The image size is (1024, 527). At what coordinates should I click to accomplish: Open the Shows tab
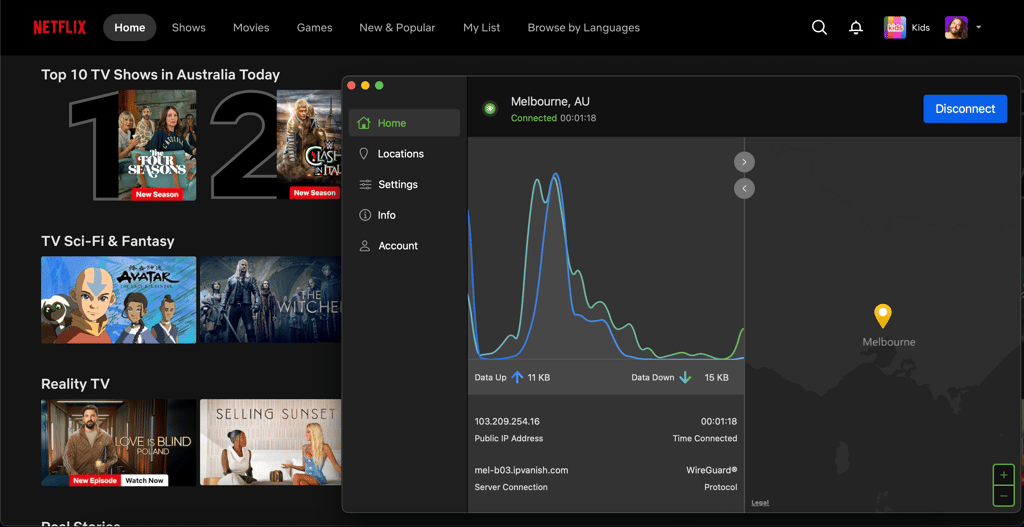[x=189, y=27]
